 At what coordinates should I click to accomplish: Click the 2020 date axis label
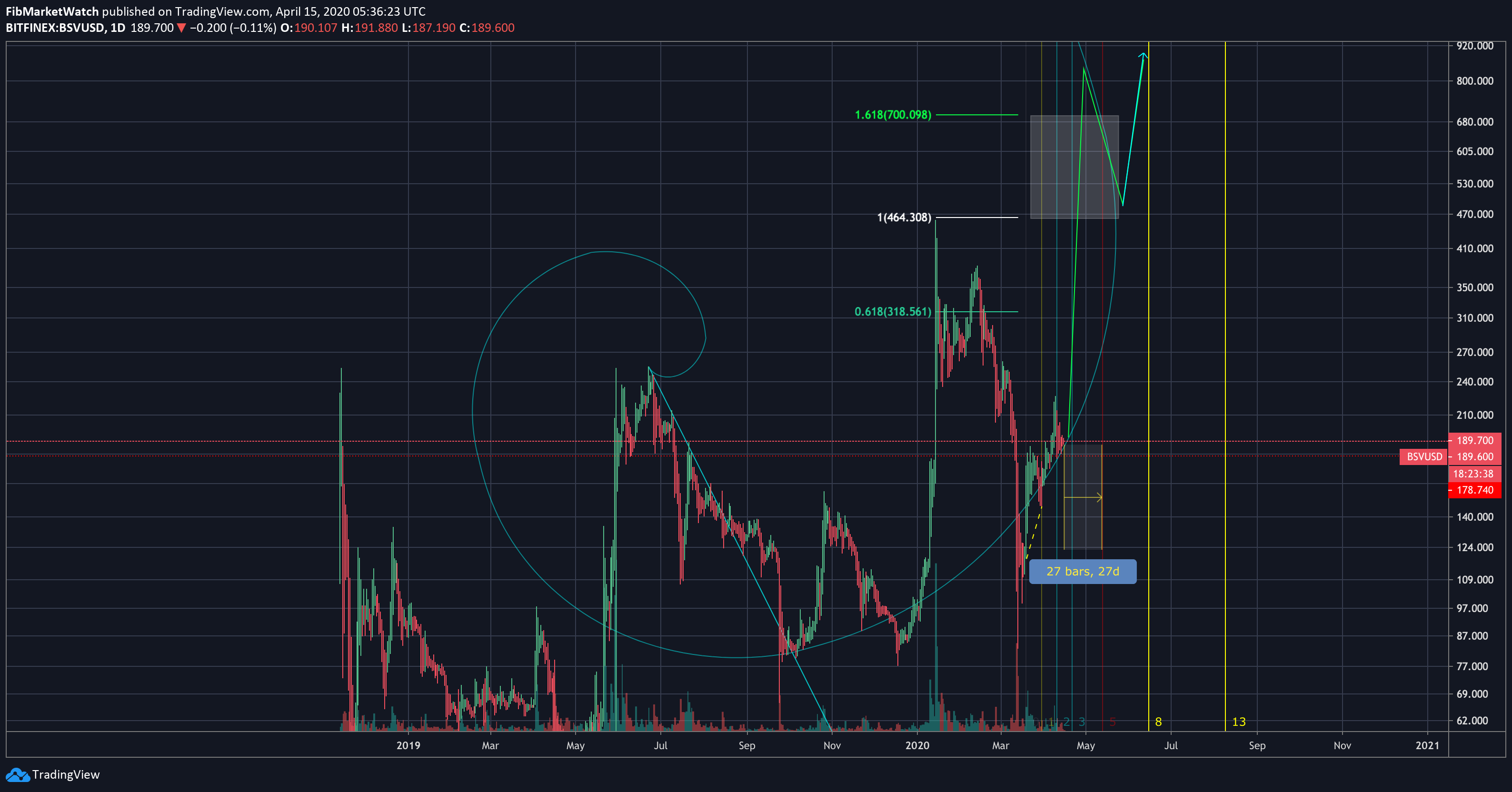[917, 746]
